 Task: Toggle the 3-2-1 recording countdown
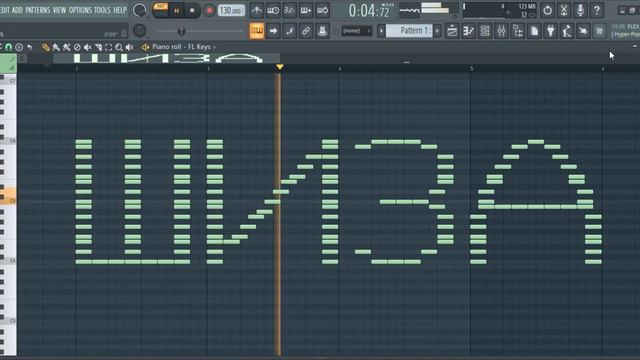pos(289,10)
